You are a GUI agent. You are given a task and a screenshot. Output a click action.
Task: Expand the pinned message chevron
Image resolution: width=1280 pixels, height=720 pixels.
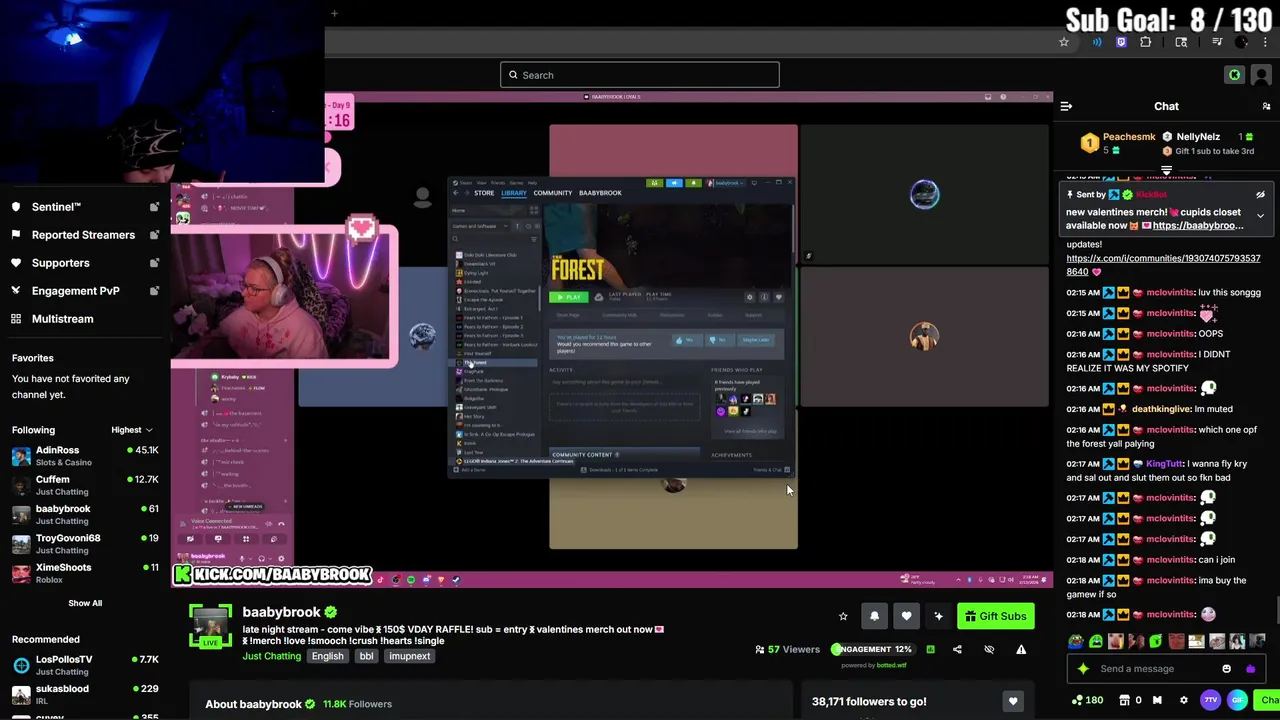1260,215
